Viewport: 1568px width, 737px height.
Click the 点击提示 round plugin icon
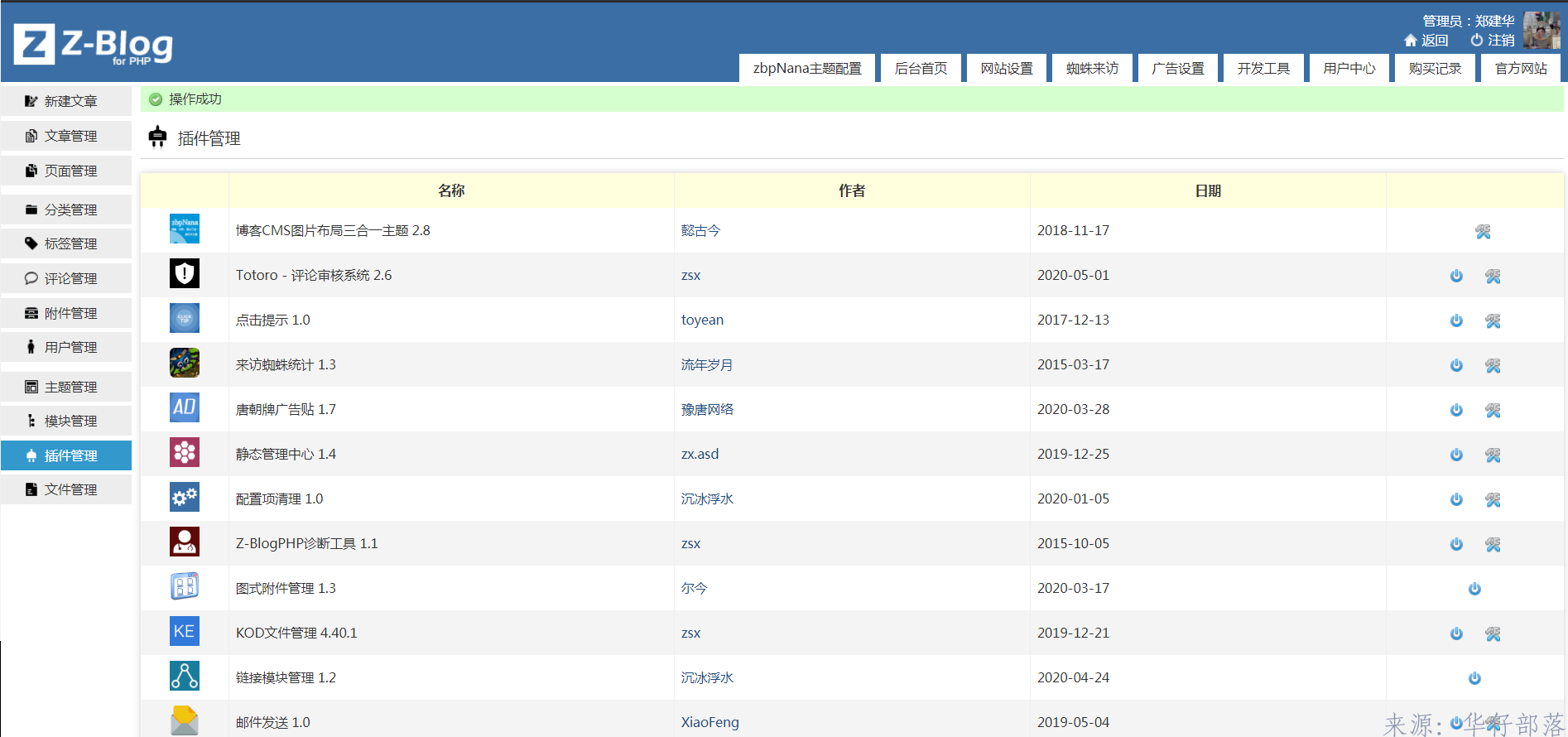pos(185,318)
